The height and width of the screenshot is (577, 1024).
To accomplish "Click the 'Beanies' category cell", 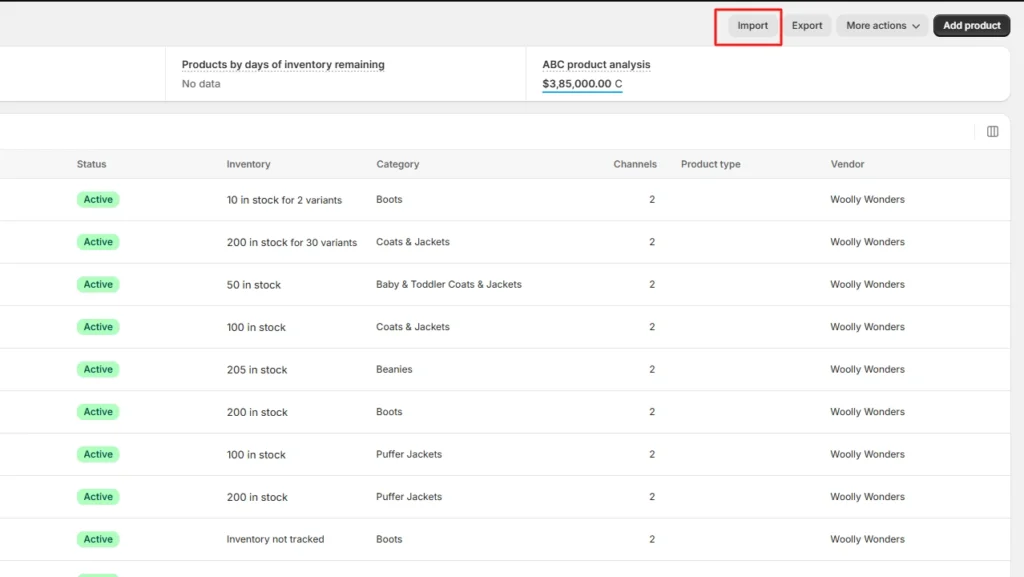I will [394, 369].
